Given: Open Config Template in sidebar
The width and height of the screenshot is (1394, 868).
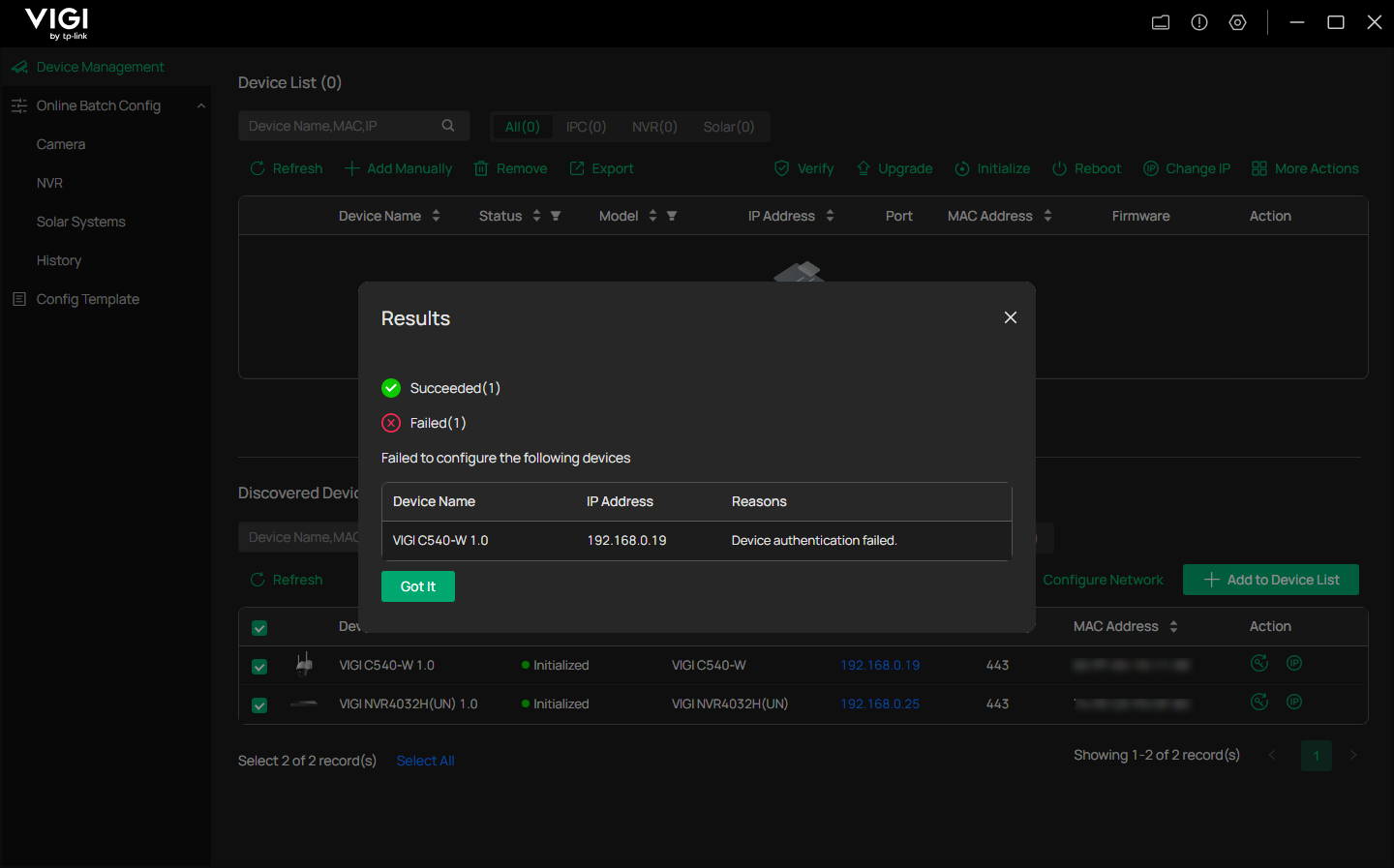Looking at the screenshot, I should [87, 299].
